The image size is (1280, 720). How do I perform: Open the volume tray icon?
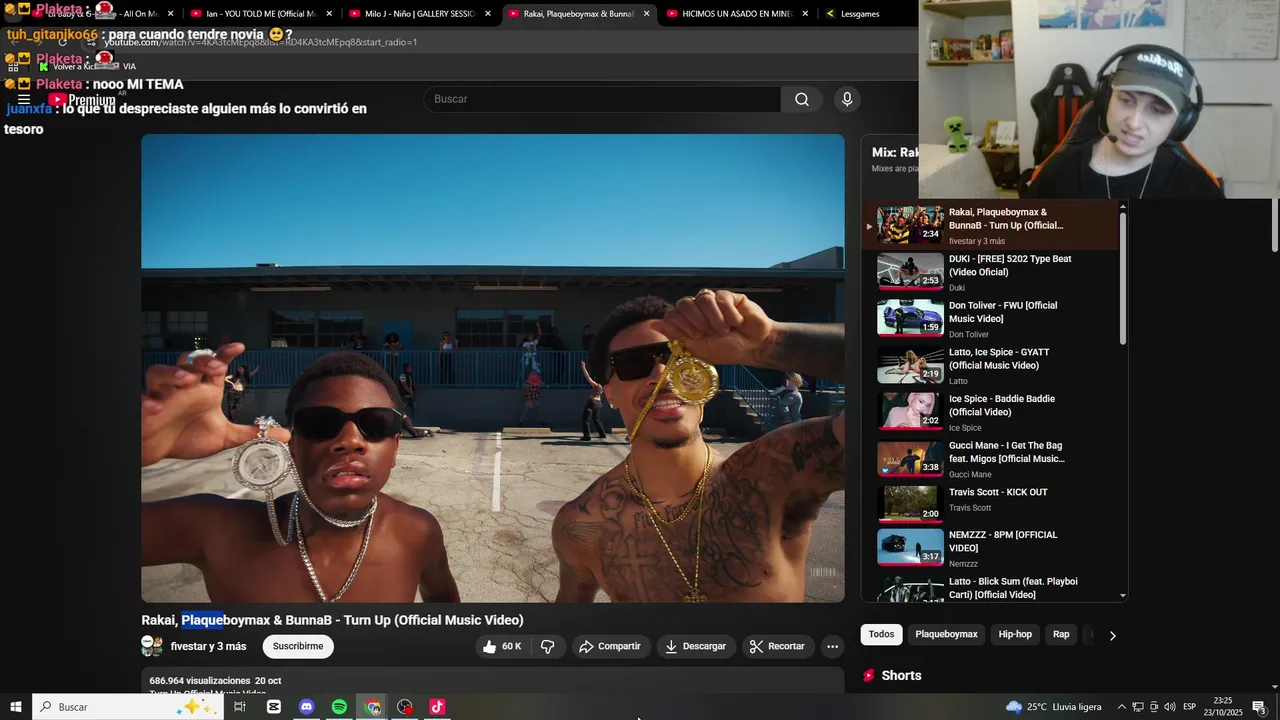click(1170, 707)
